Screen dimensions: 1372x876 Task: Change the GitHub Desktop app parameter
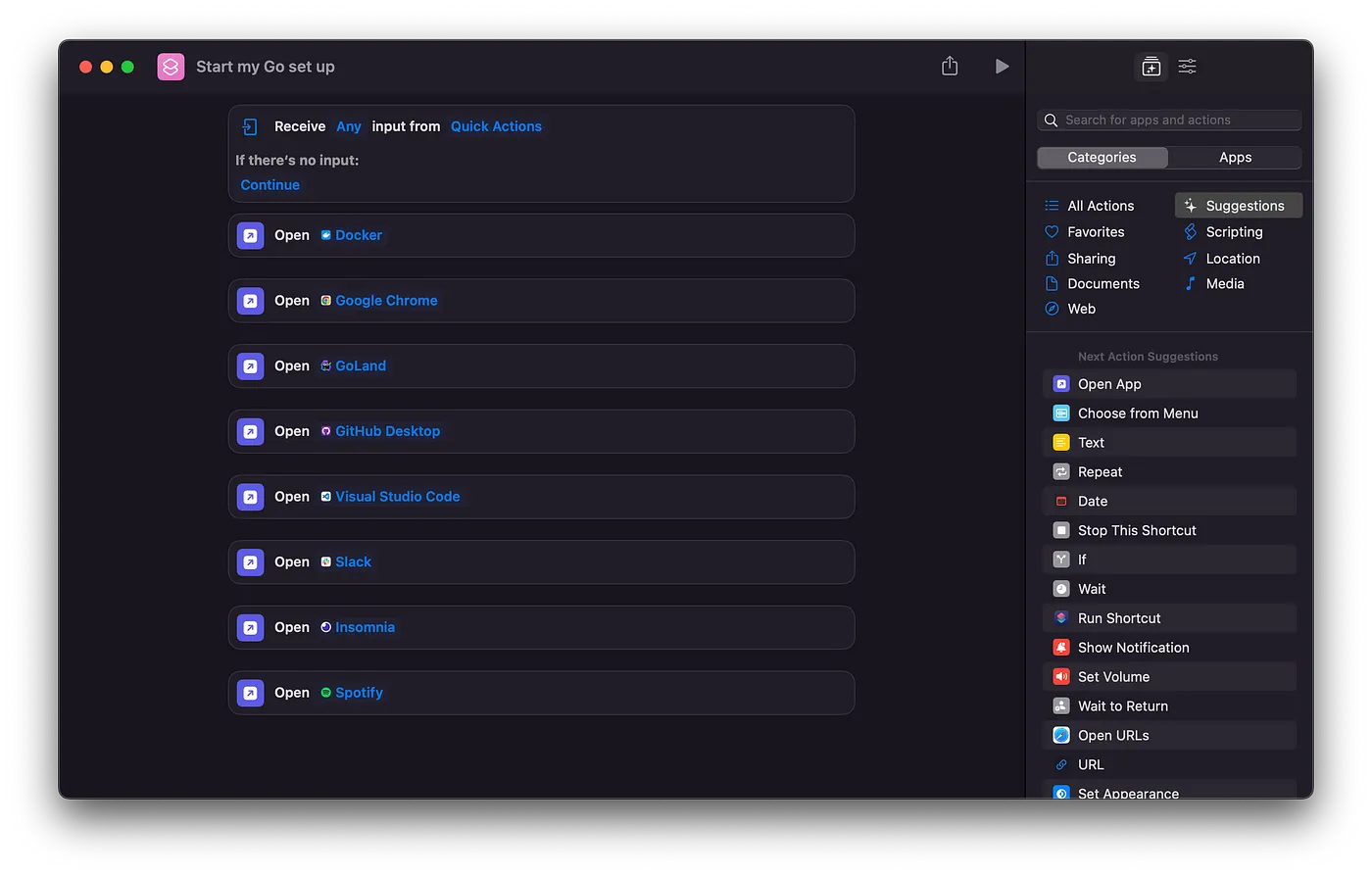pos(381,431)
